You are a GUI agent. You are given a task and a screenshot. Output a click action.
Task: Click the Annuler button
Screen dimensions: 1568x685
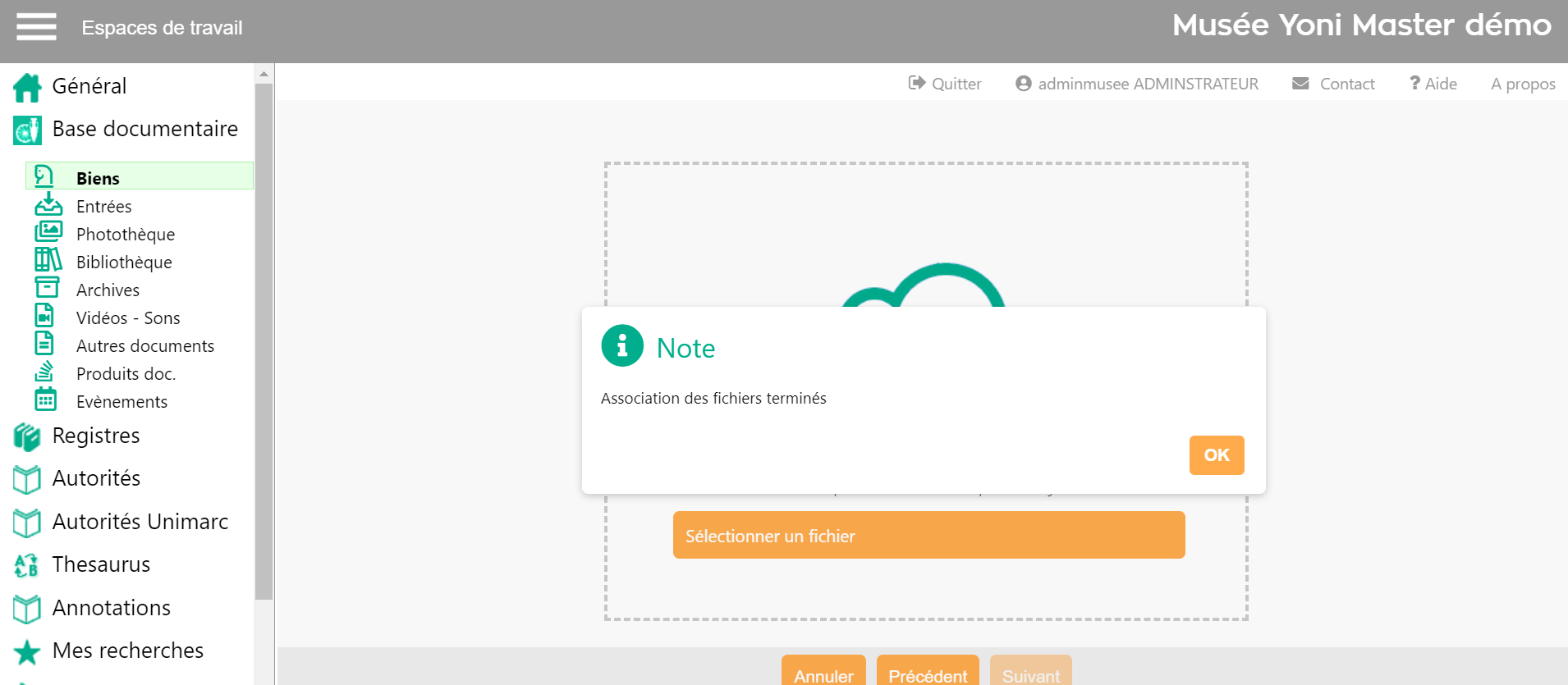823,674
